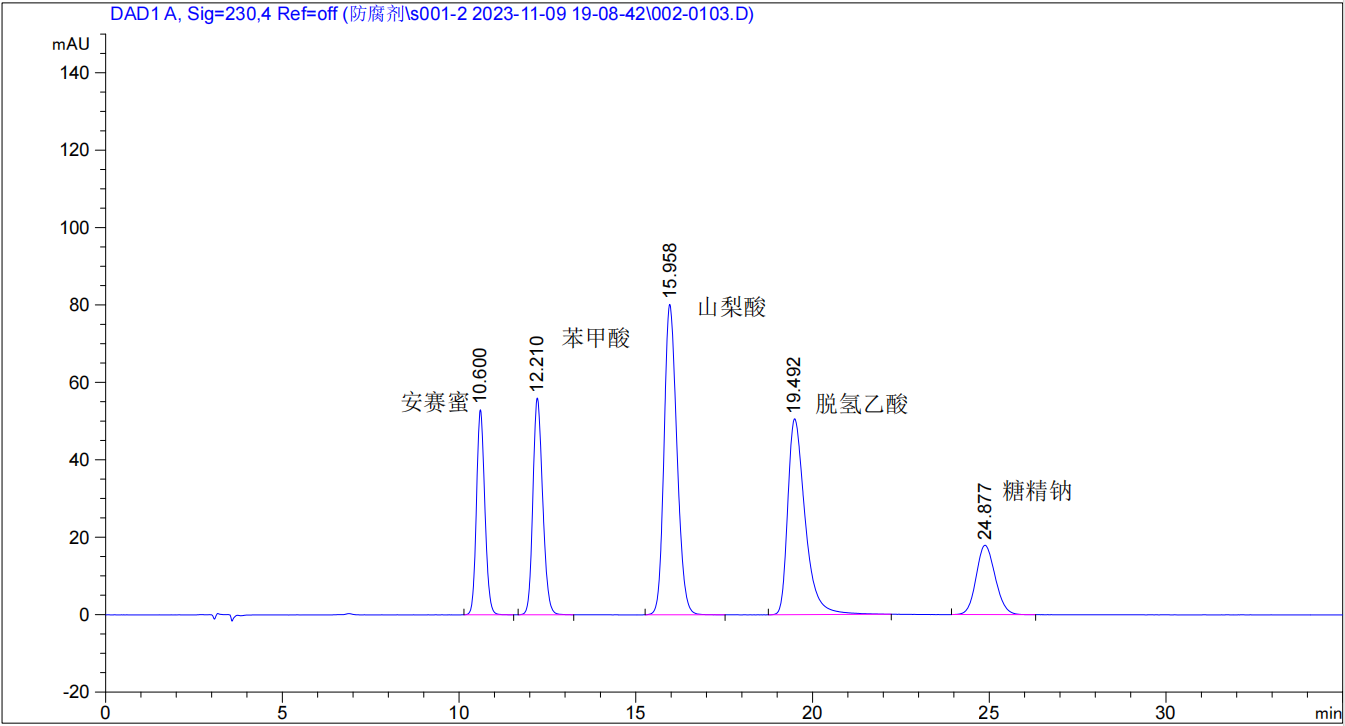Click the apex of the last peak
The height and width of the screenshot is (726, 1345).
pyautogui.click(x=985, y=546)
